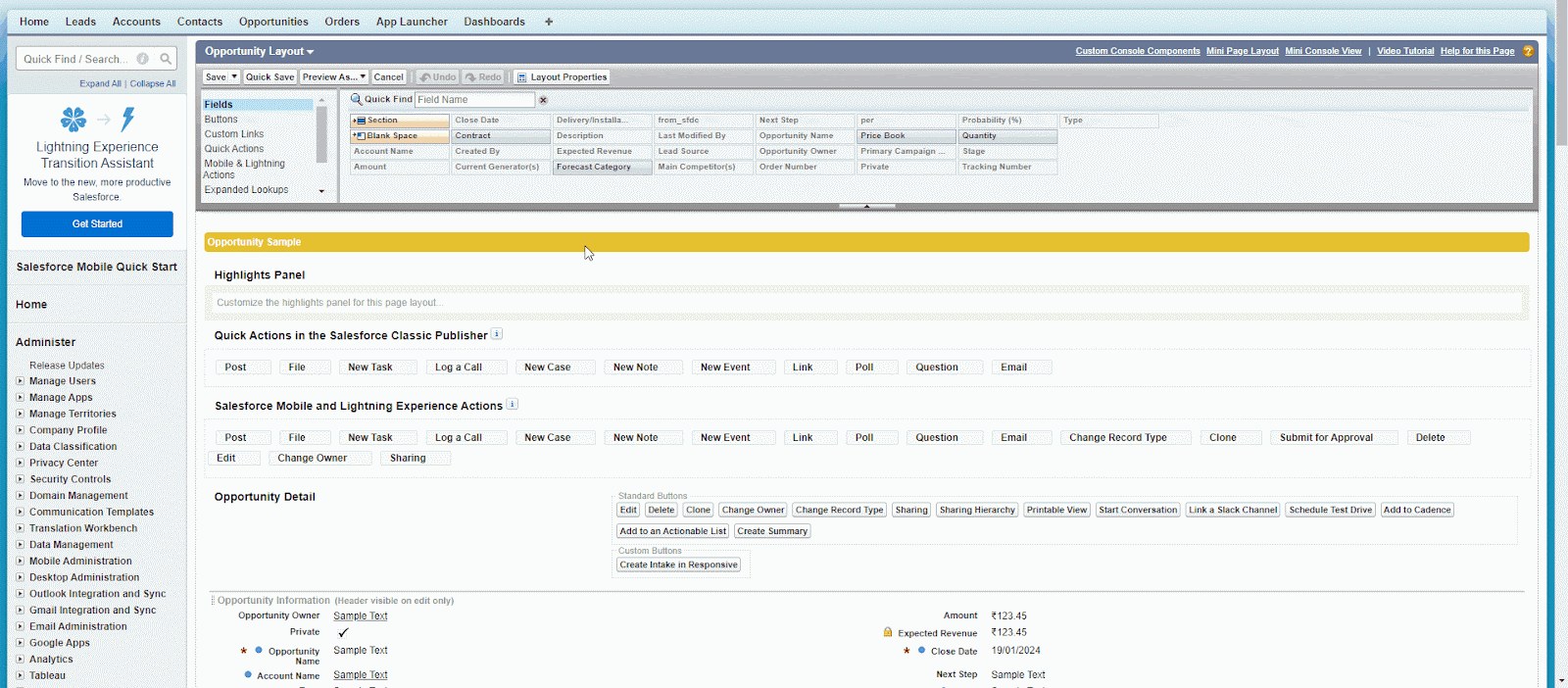
Task: Clear the Field Name quick find with X
Action: (x=543, y=100)
